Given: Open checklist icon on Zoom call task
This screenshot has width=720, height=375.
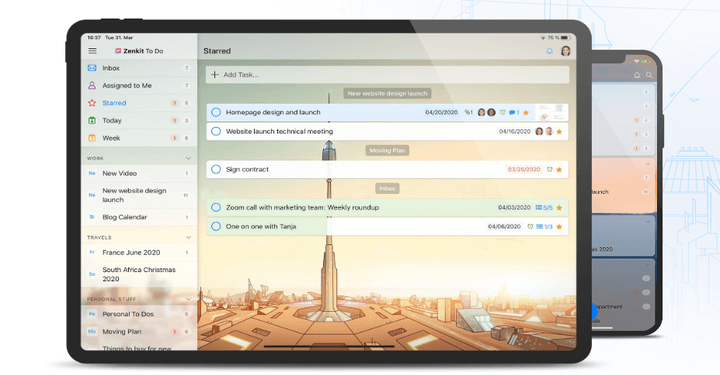Looking at the screenshot, I should point(539,207).
